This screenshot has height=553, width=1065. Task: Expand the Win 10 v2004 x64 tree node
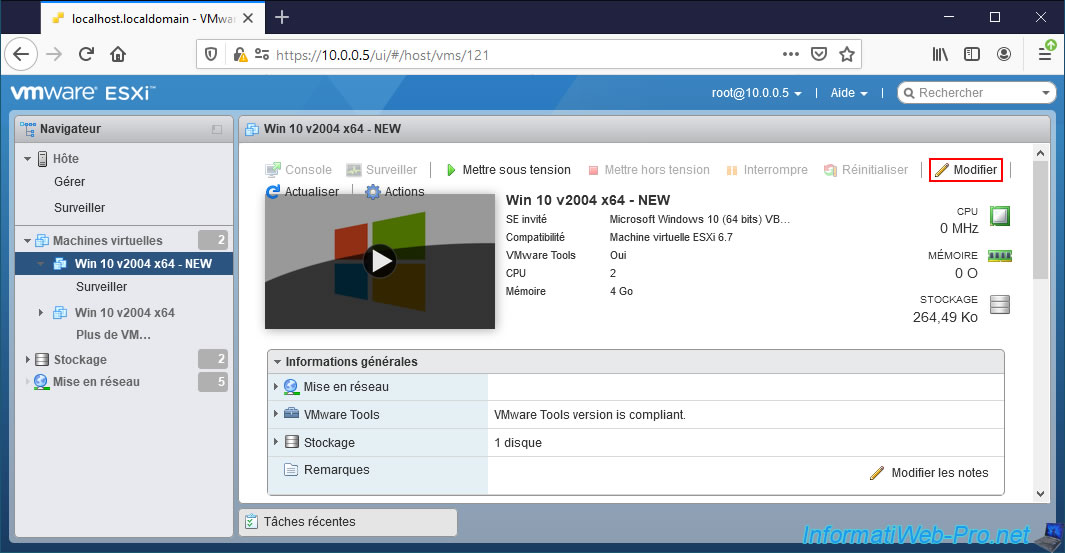point(41,313)
